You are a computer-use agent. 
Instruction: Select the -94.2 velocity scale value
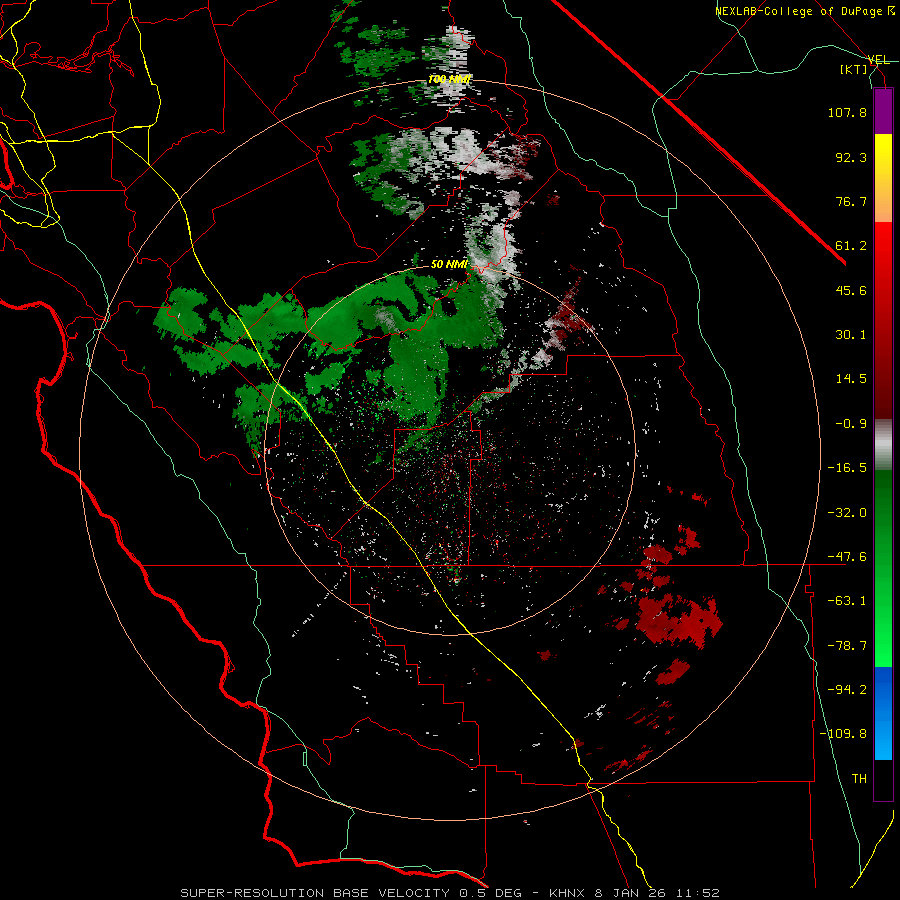click(x=847, y=690)
